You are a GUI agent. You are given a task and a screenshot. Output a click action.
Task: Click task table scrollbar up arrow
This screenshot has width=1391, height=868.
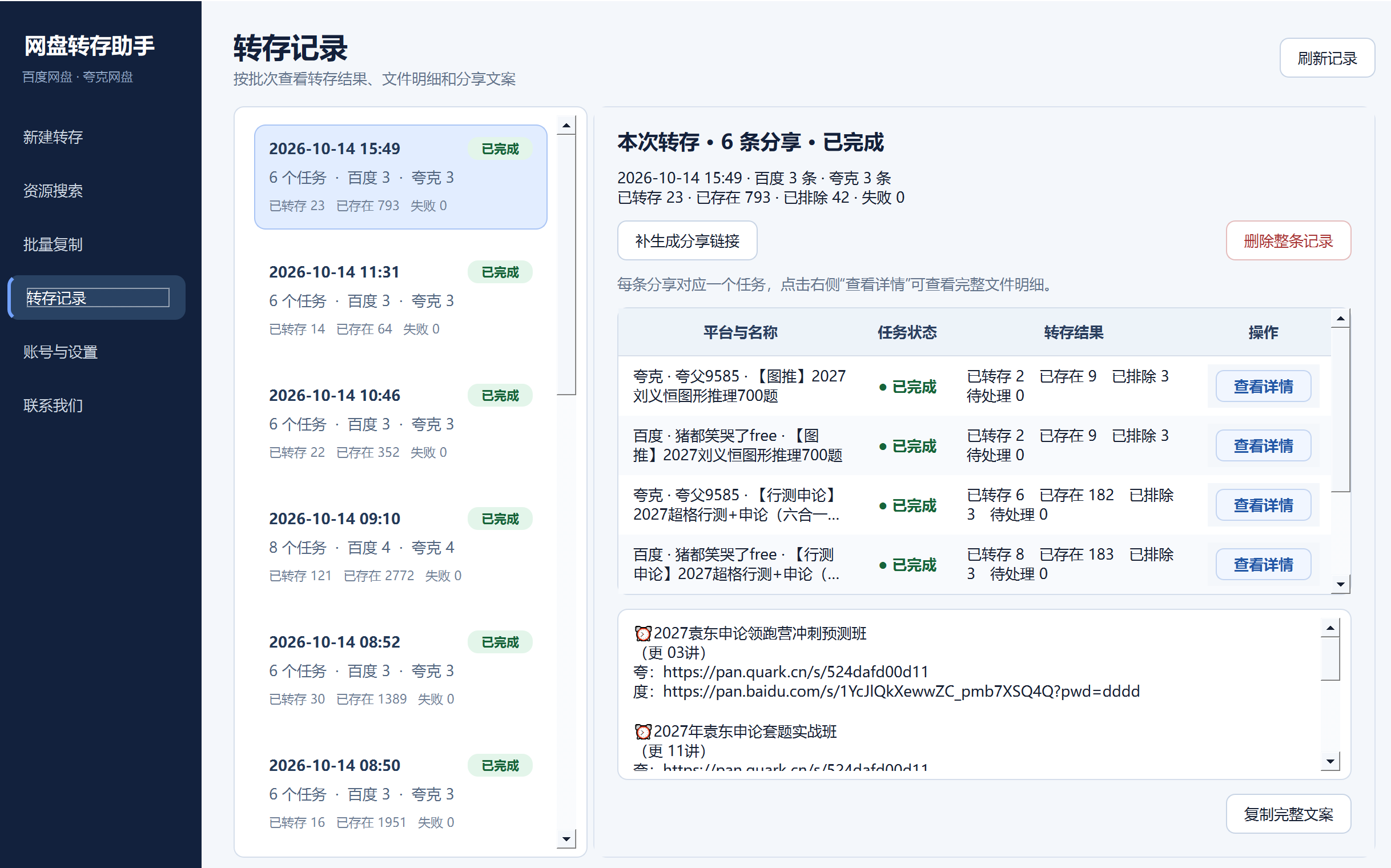click(x=1340, y=319)
